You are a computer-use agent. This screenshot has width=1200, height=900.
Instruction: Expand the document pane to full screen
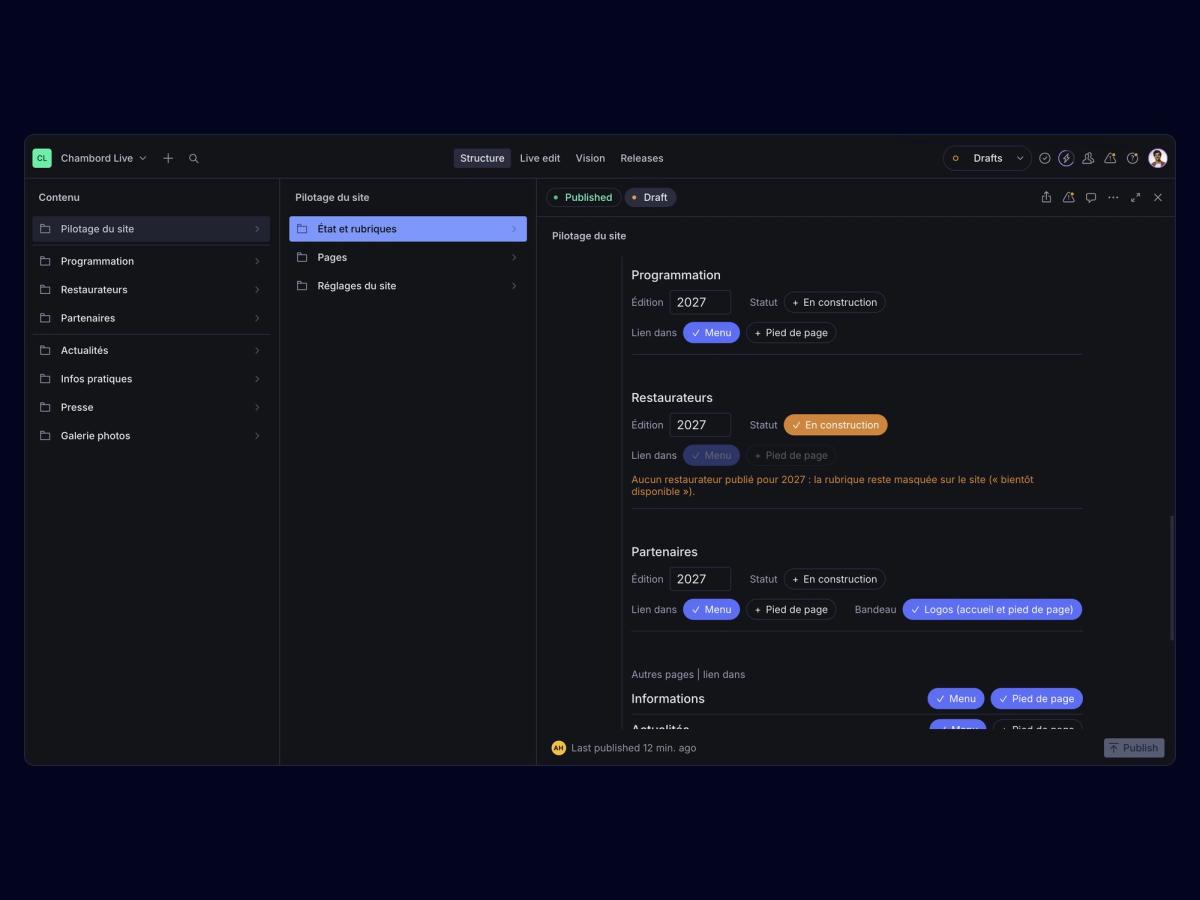[1136, 197]
